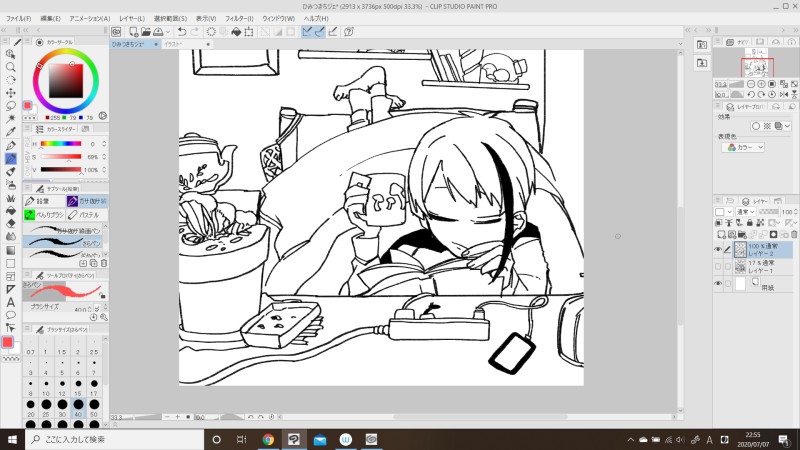800x450 pixels.
Task: Click the Open file folder icon
Action: (x=146, y=32)
